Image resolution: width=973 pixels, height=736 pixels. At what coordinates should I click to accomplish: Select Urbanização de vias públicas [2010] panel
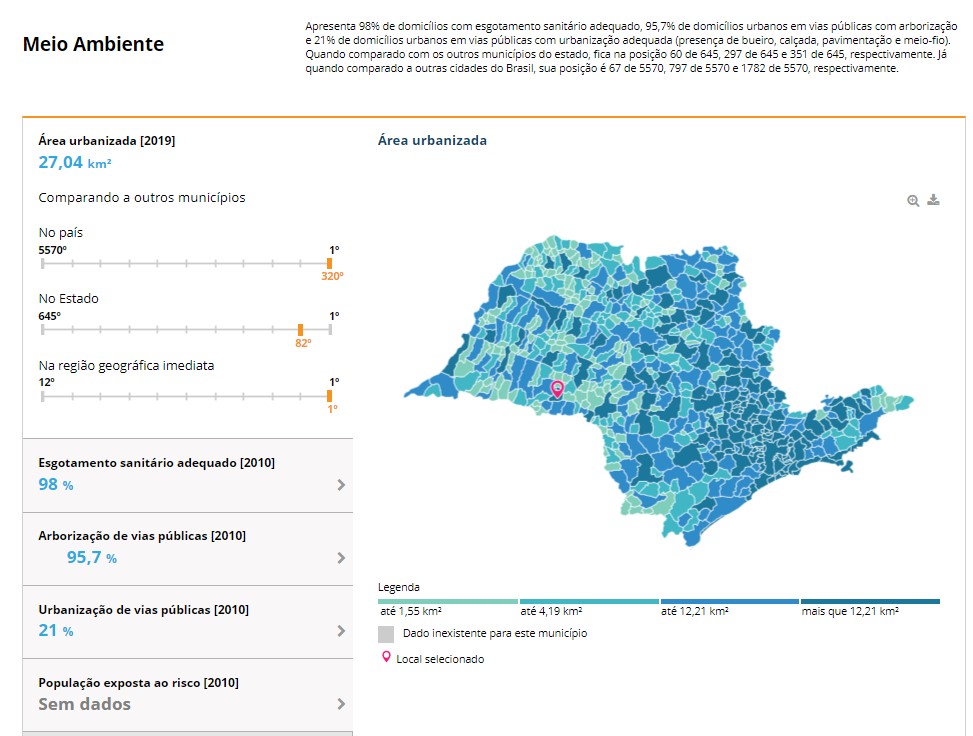(x=188, y=622)
